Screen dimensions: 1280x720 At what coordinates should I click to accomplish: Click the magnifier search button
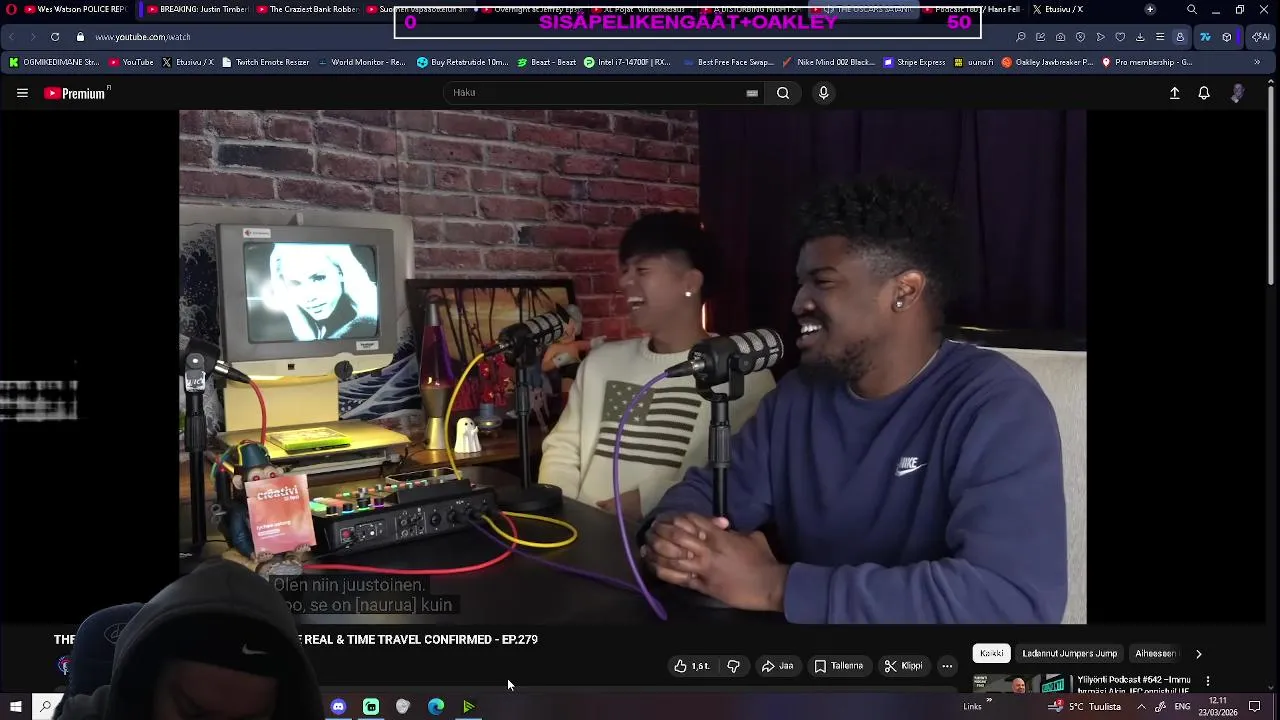(x=783, y=93)
